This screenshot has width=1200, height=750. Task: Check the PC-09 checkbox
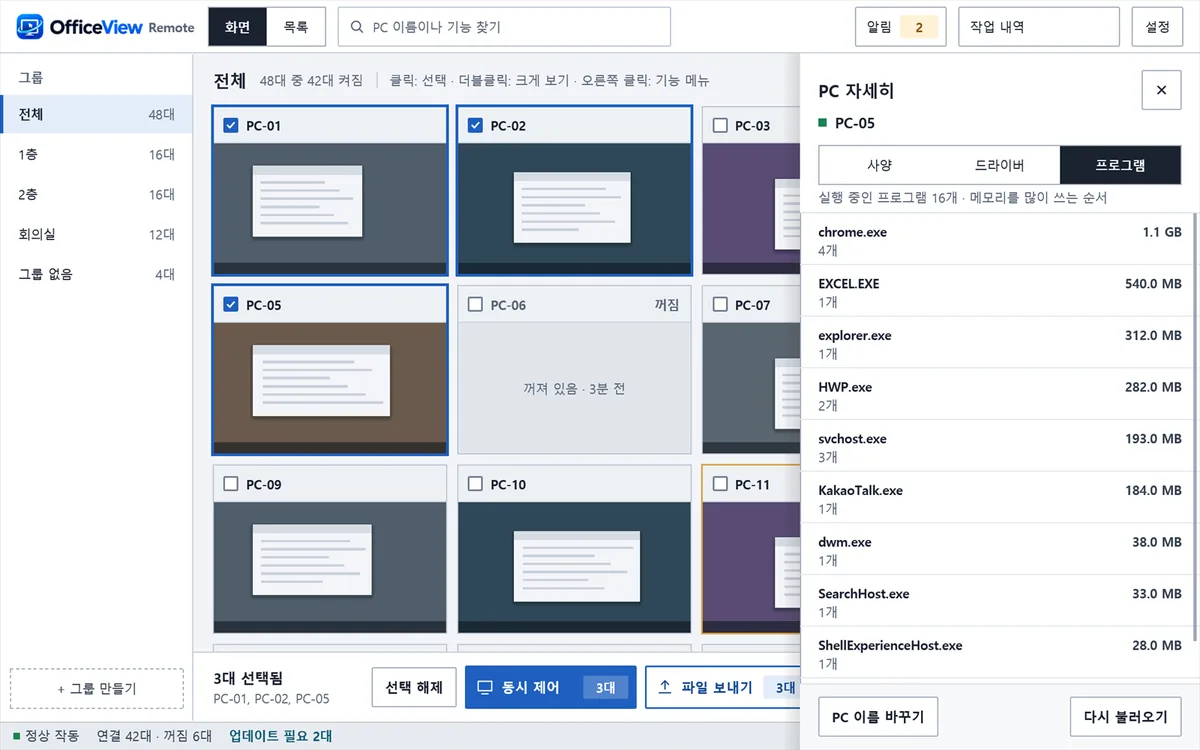231,484
